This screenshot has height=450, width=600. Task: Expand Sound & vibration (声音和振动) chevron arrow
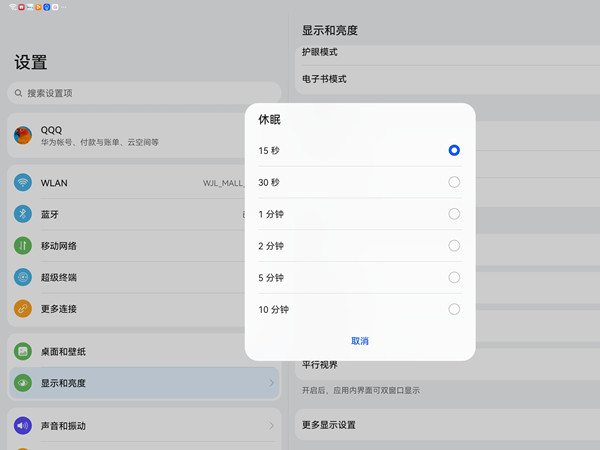coord(271,426)
